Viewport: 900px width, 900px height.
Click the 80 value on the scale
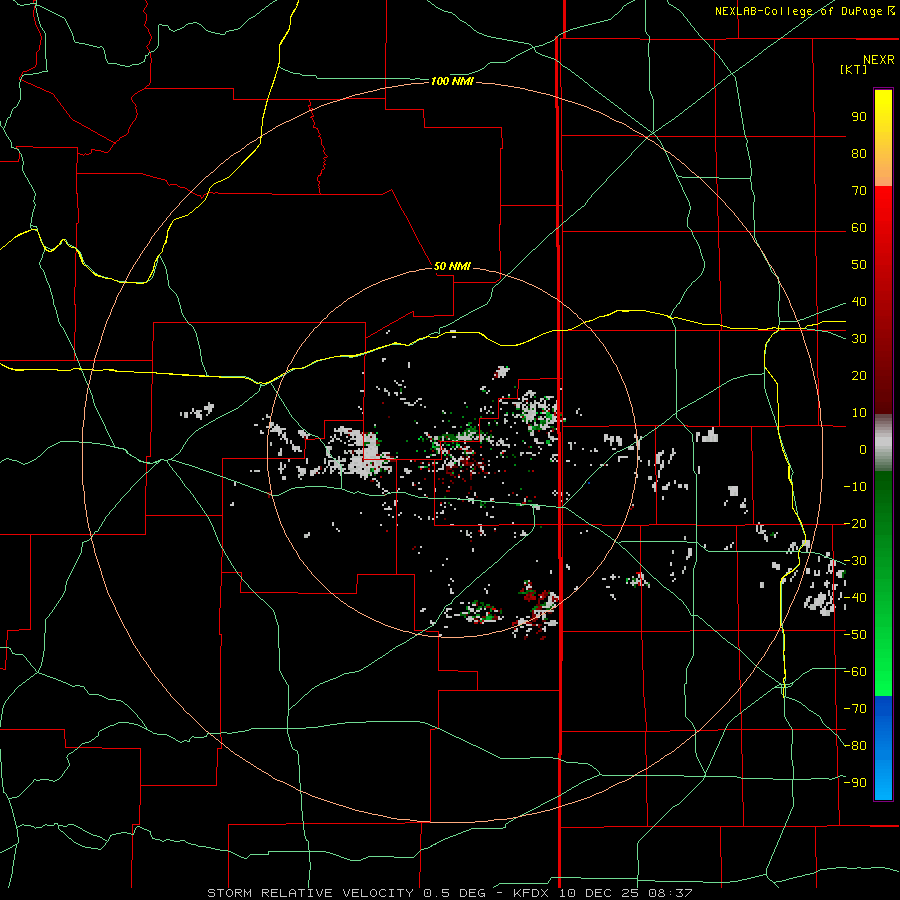click(x=859, y=154)
